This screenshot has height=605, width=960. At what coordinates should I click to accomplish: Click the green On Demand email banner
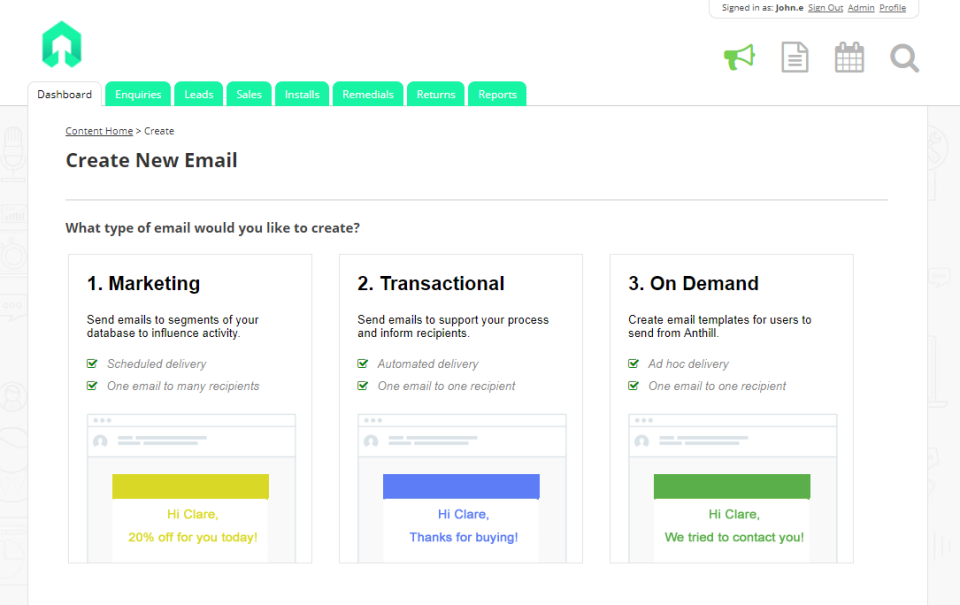pos(732,486)
